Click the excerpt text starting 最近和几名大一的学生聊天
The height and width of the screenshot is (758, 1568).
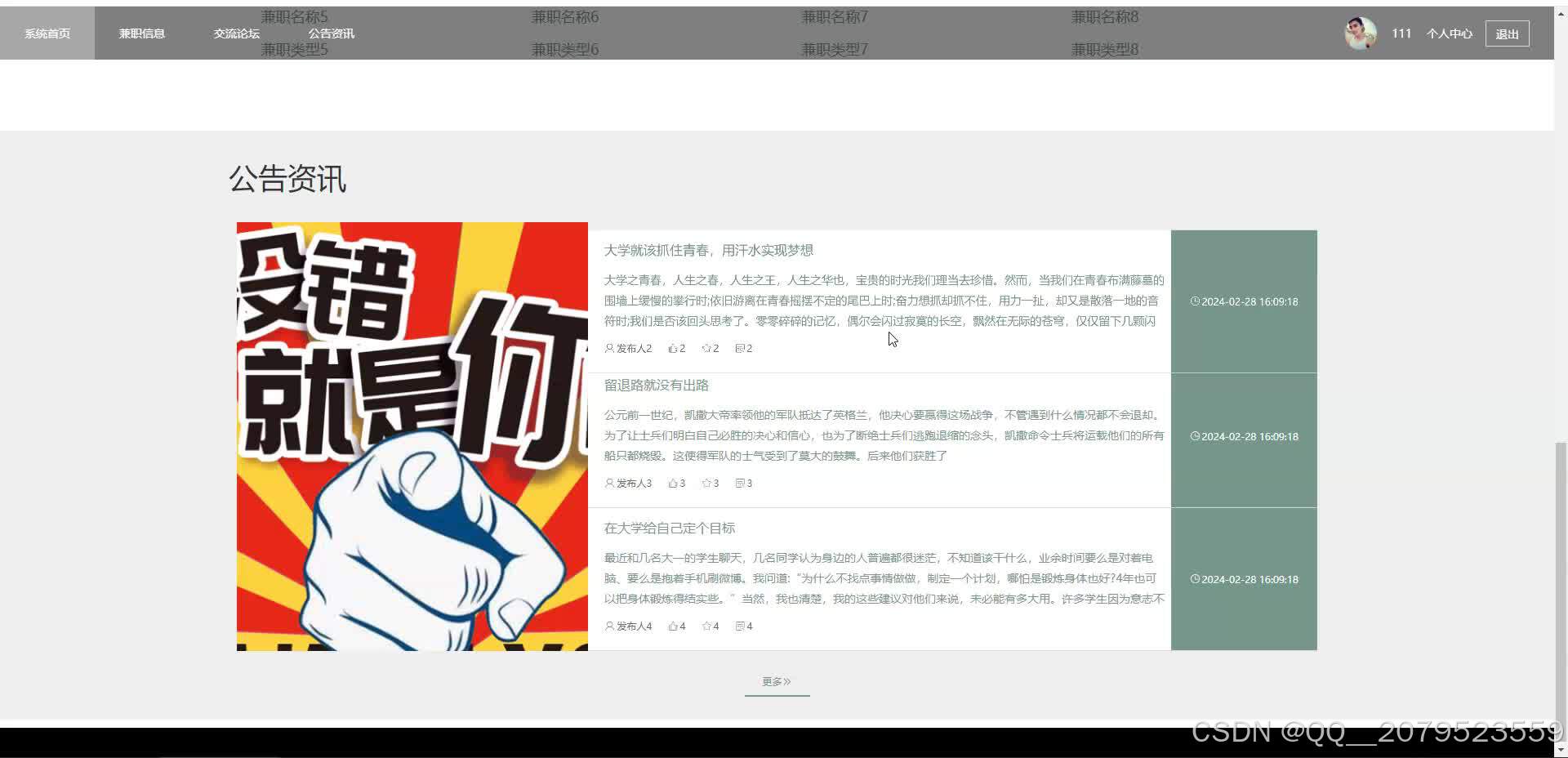coord(884,578)
